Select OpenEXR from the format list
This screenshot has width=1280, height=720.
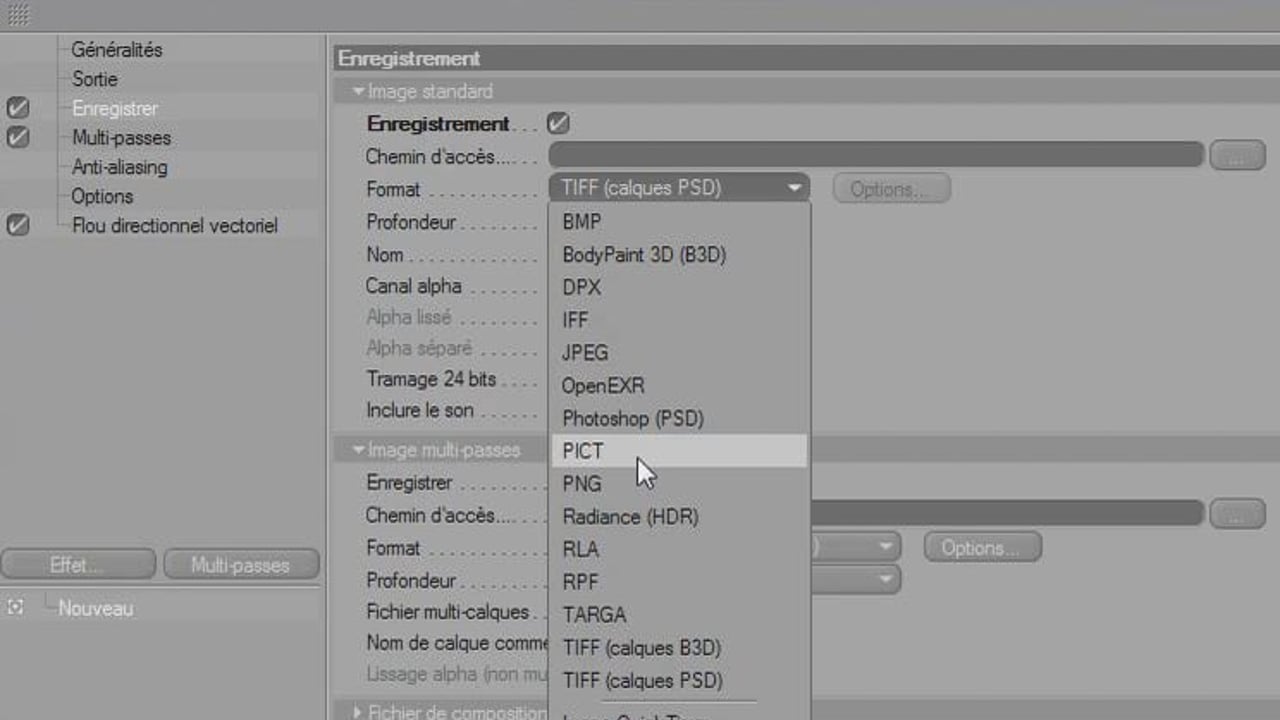tap(603, 386)
